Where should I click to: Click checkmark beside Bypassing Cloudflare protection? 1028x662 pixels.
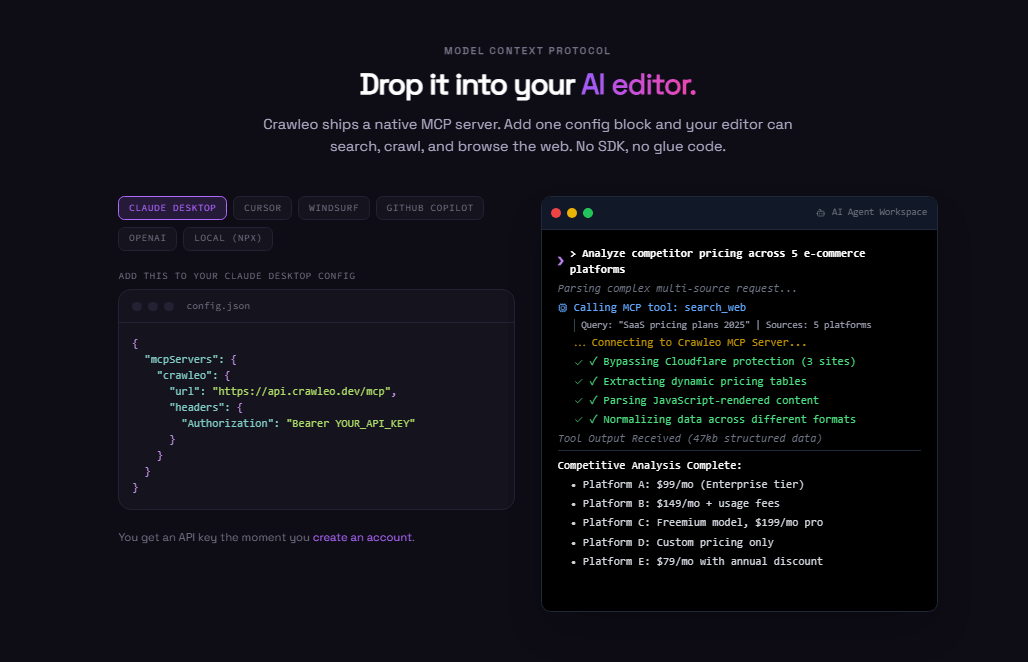pyautogui.click(x=578, y=362)
